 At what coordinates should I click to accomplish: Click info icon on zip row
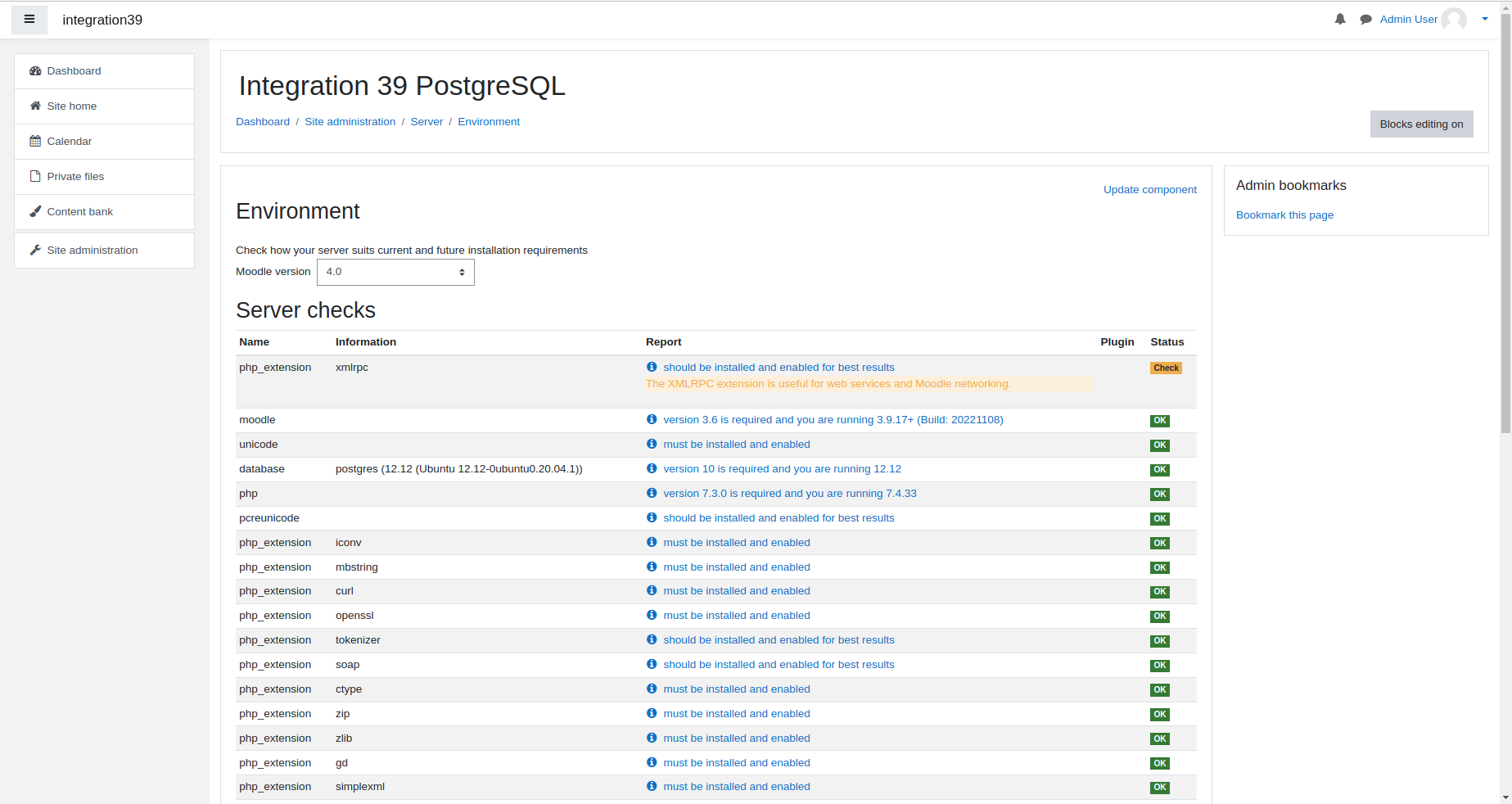(x=652, y=713)
